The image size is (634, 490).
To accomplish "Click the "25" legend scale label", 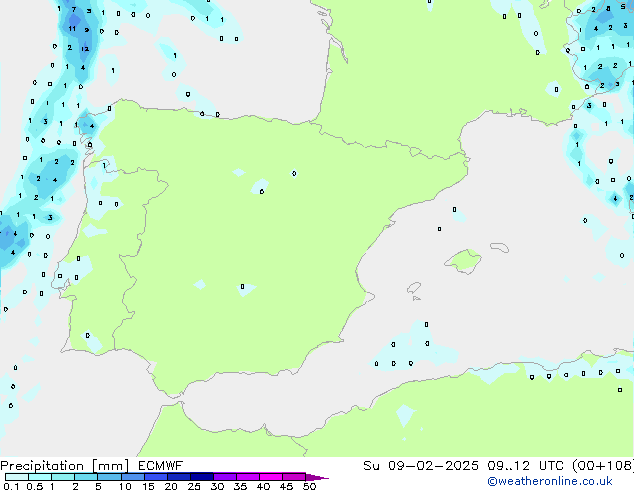I will point(194,486).
